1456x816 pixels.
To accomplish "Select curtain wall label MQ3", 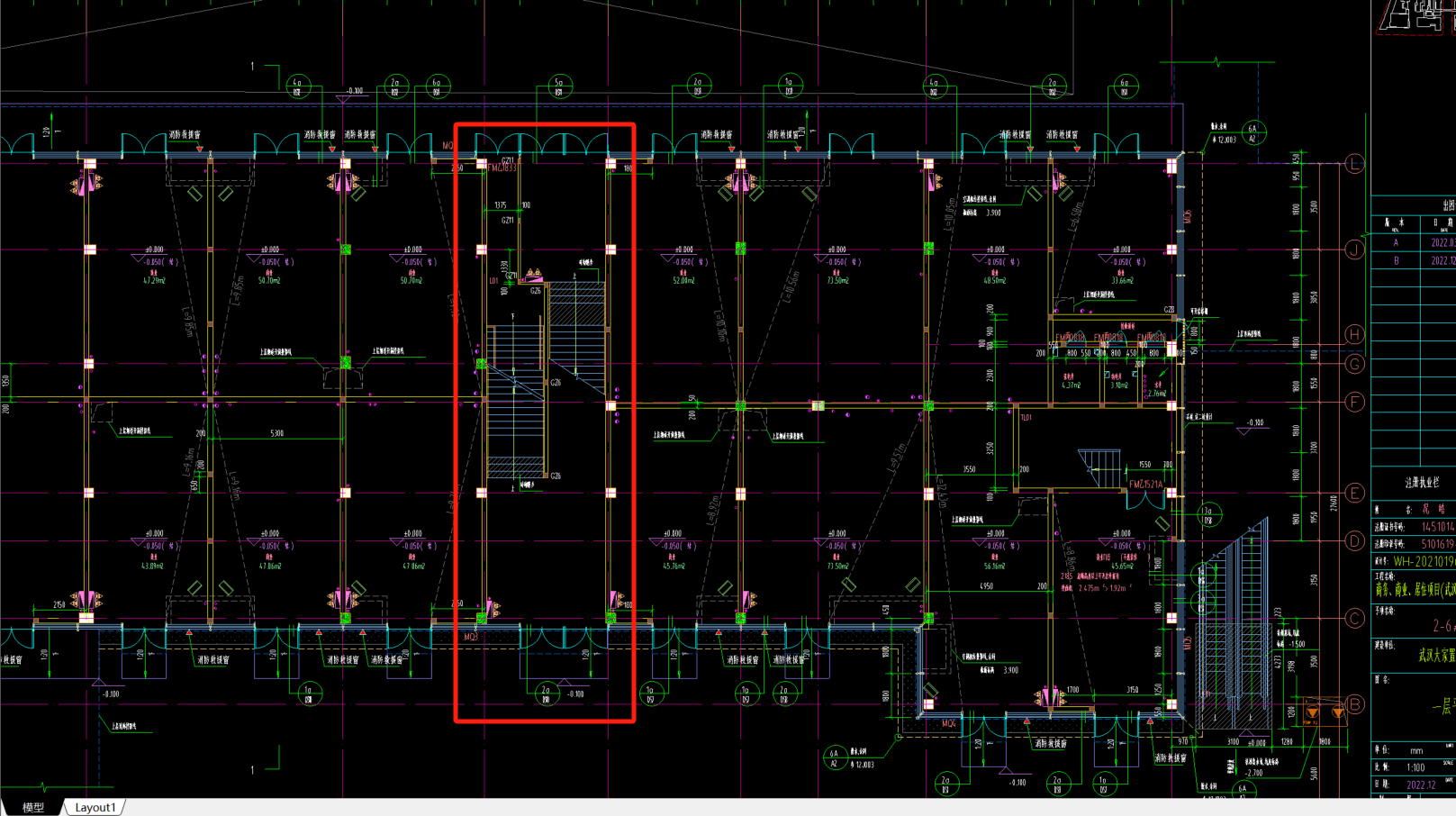I will (471, 637).
